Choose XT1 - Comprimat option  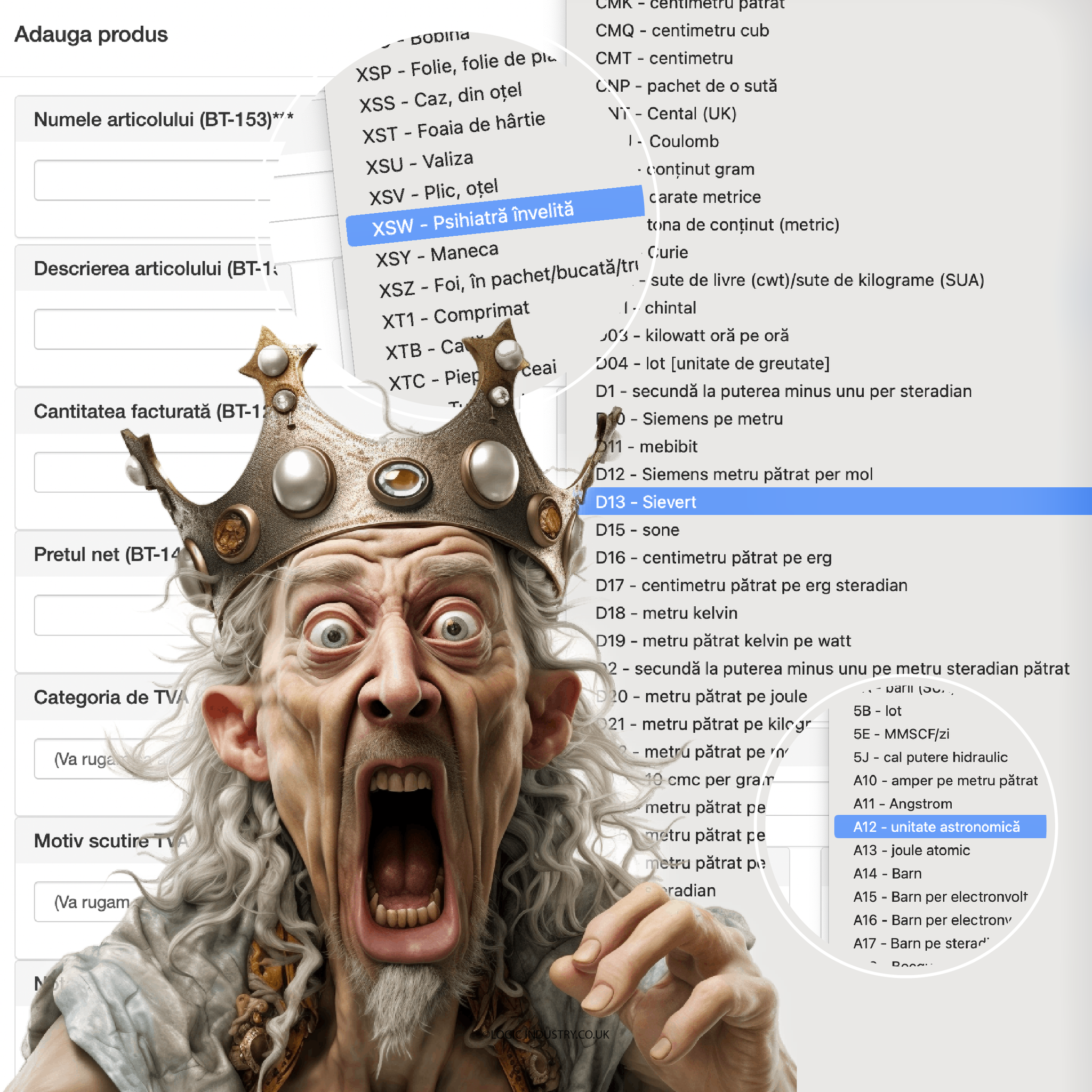[455, 315]
